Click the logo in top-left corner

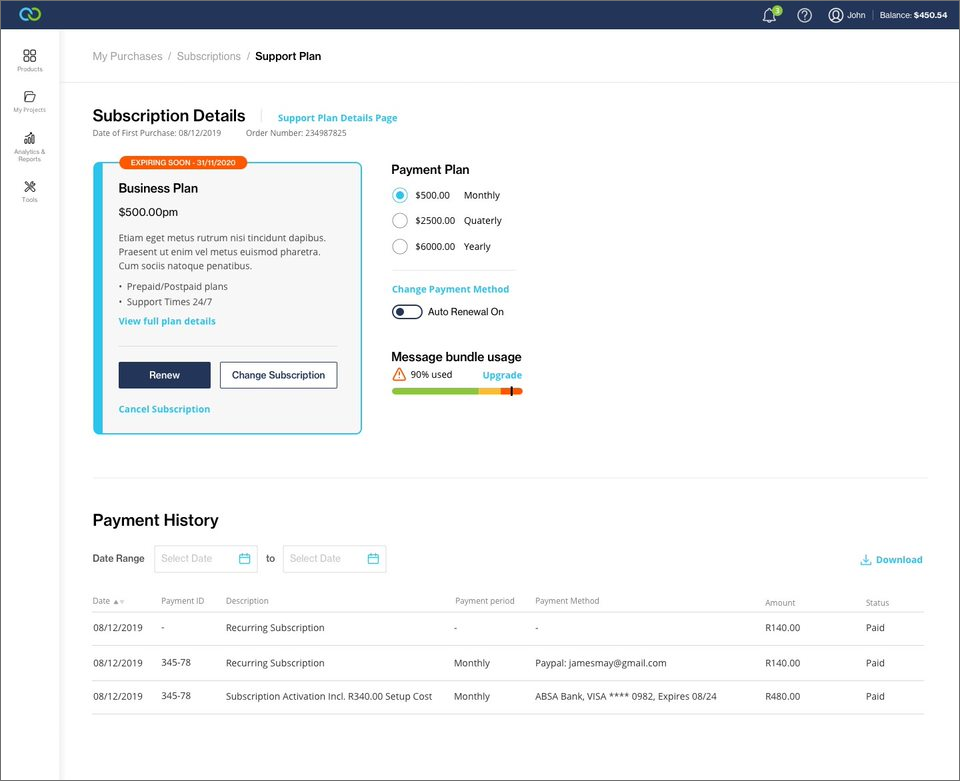(30, 15)
